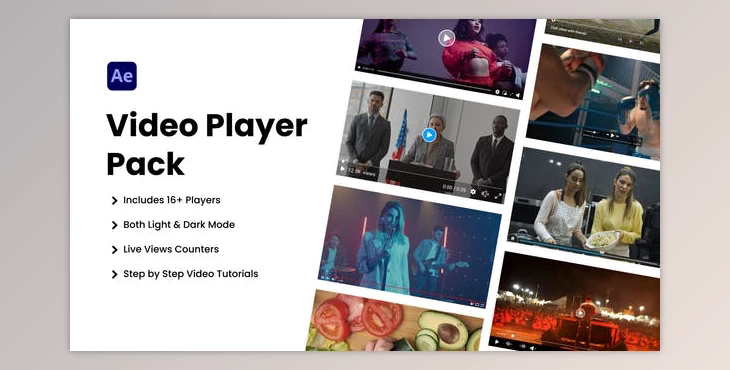Open settings gear on the podium video player
Image resolution: width=730 pixels, height=370 pixels.
click(473, 191)
